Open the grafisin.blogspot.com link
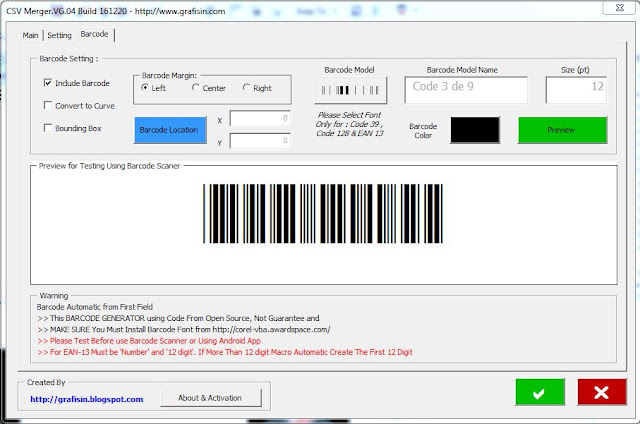 [x=87, y=399]
